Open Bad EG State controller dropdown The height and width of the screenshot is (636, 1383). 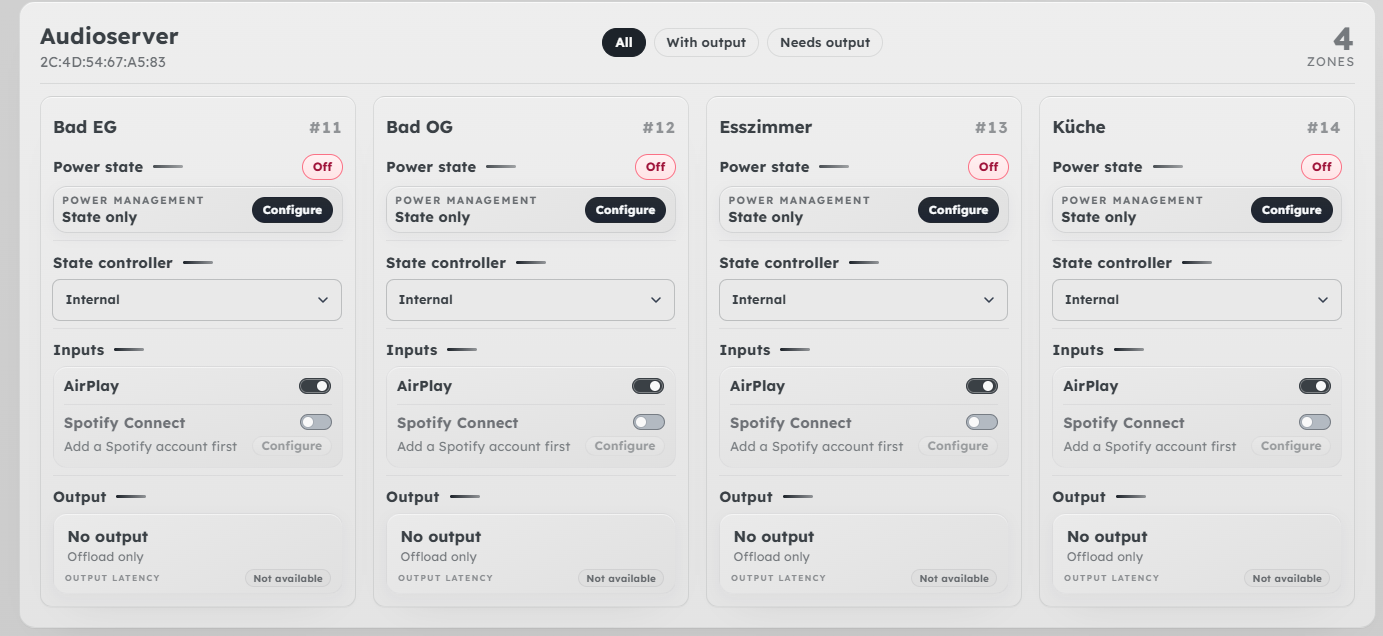197,300
